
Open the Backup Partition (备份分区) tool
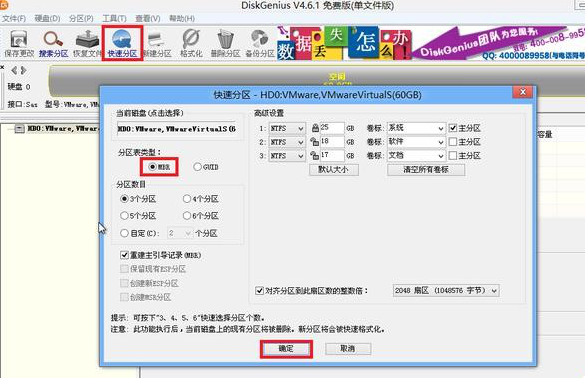coord(260,43)
